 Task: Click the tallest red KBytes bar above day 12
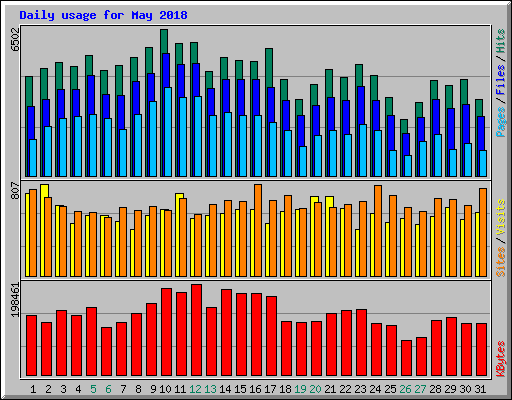coord(197,330)
